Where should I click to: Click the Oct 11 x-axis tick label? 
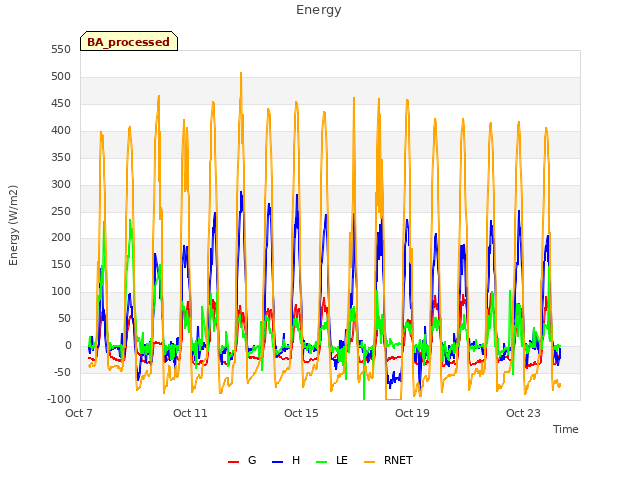(x=190, y=413)
